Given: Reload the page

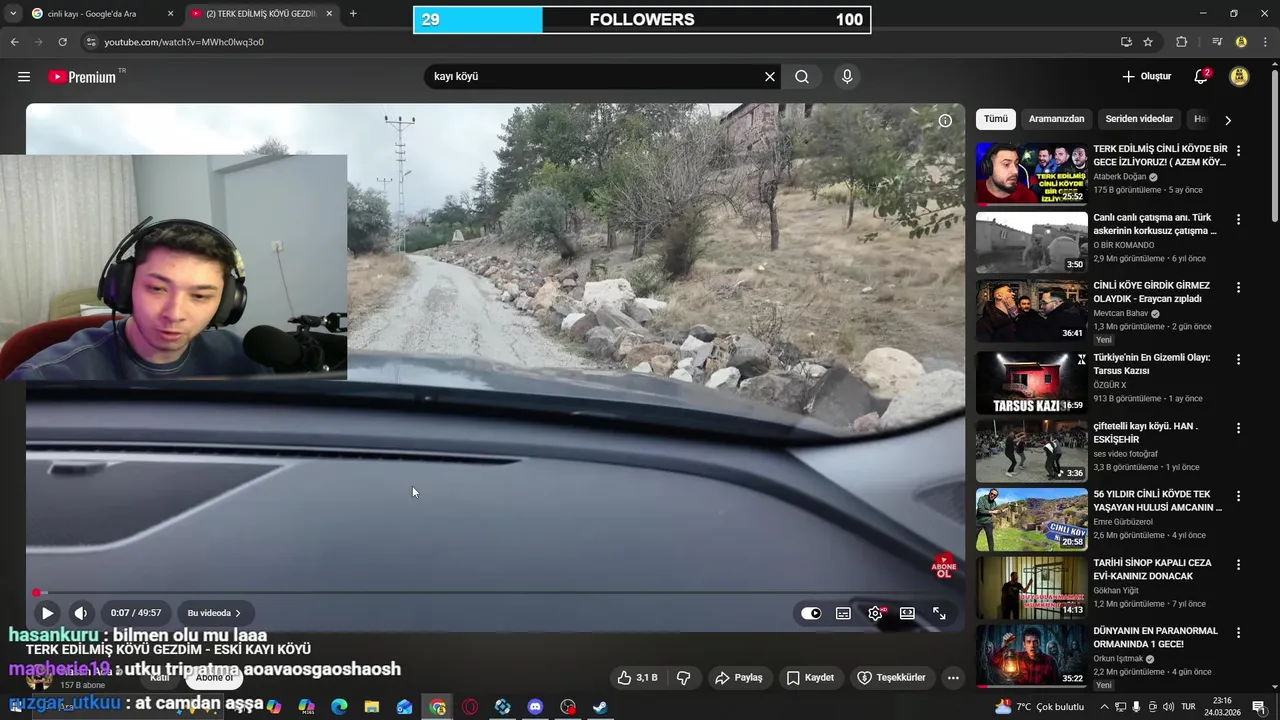Looking at the screenshot, I should coord(62,42).
